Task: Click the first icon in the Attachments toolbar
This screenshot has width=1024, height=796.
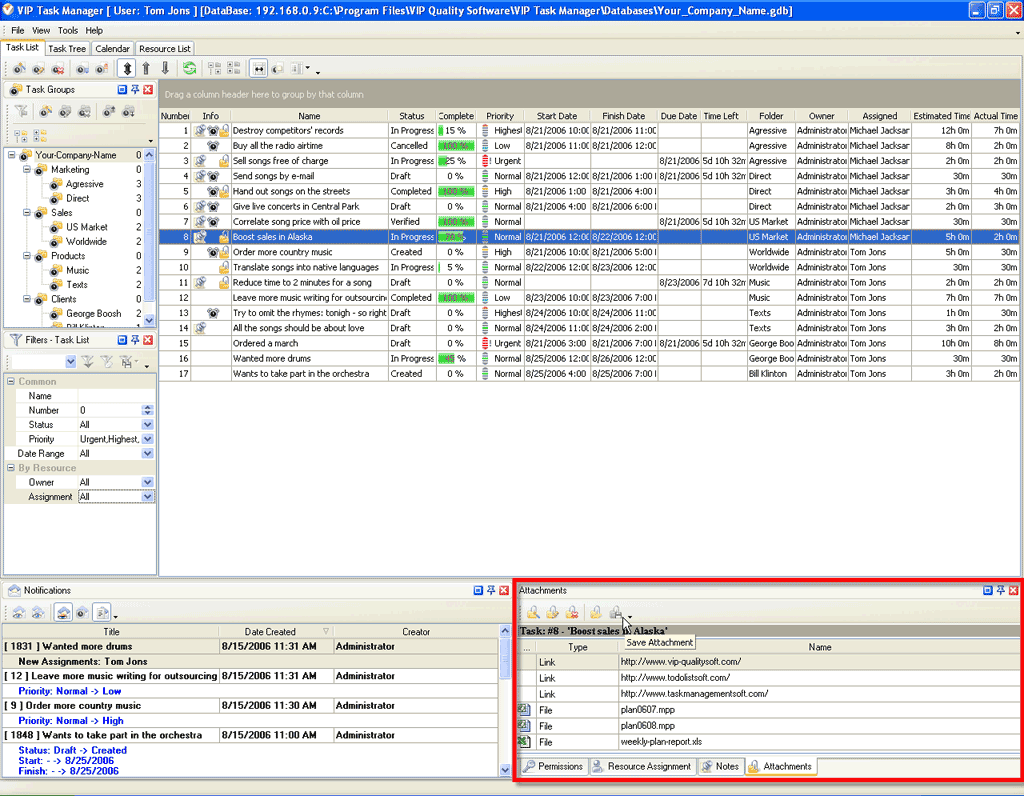Action: pos(534,612)
